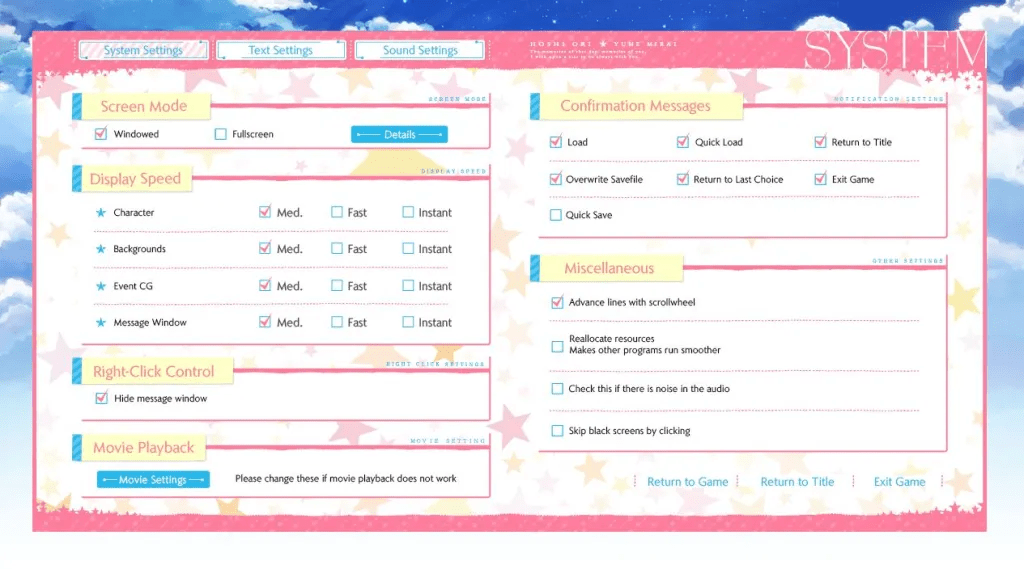Set Character speed to Fast

pyautogui.click(x=337, y=212)
